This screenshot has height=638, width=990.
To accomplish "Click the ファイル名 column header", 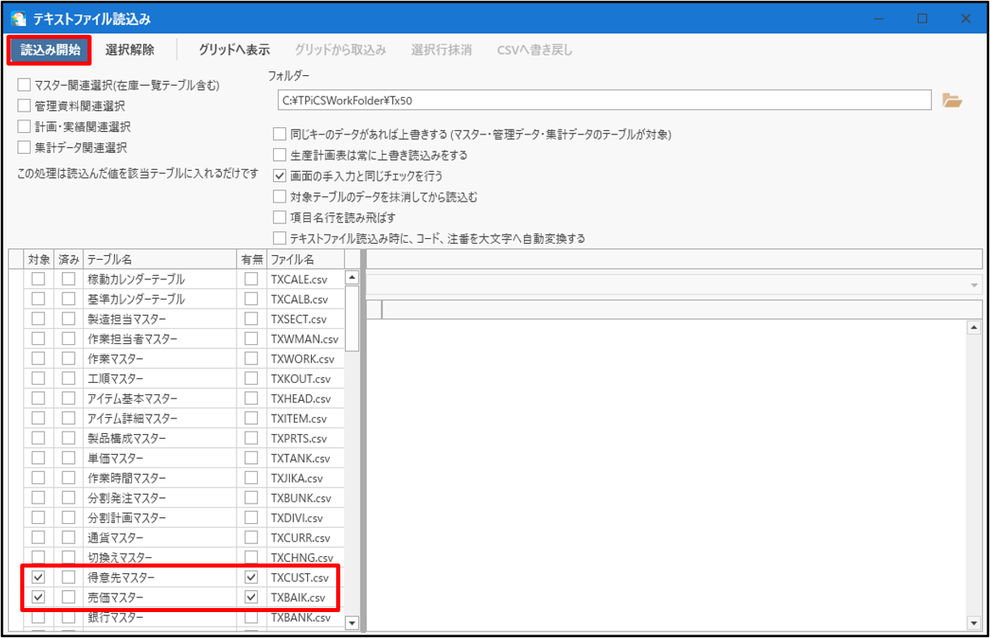I will [306, 259].
